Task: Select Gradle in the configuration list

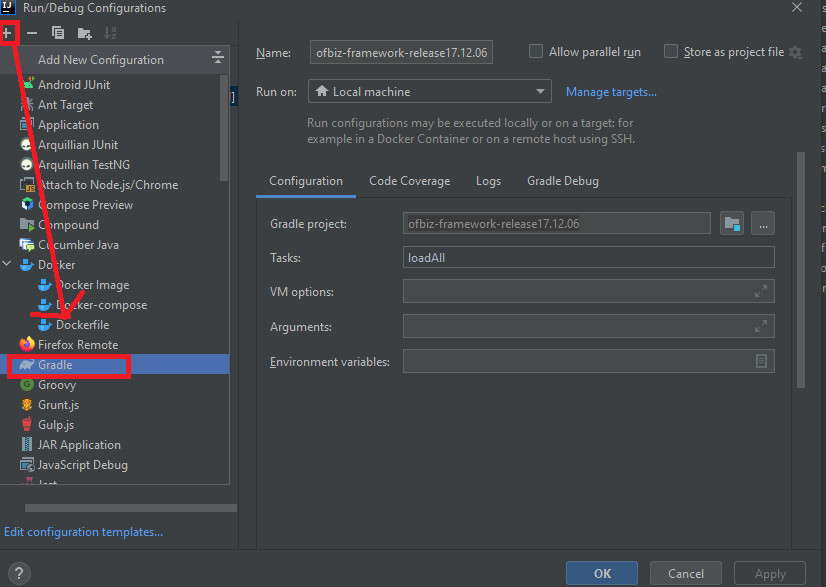Action: (x=56, y=365)
